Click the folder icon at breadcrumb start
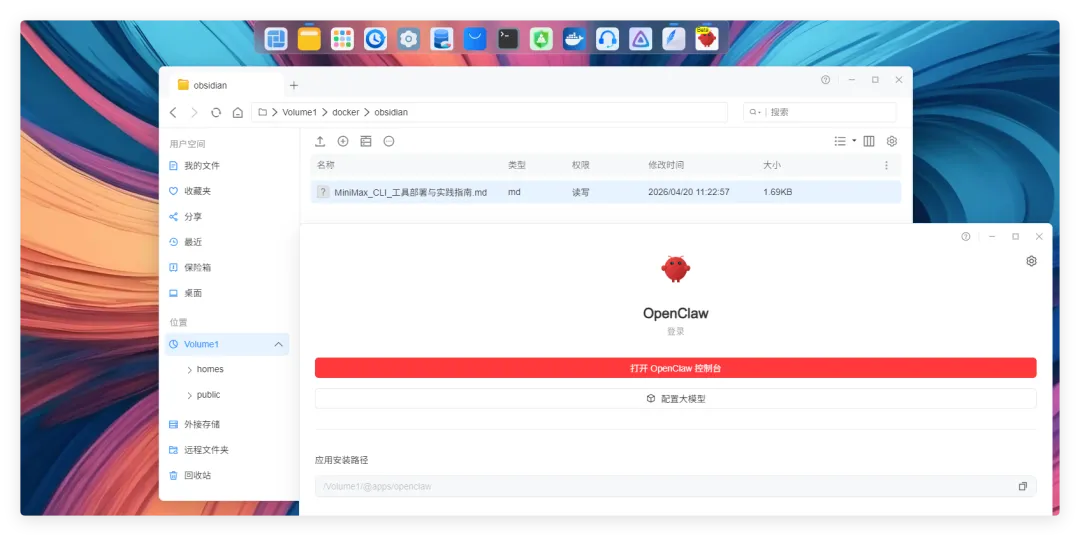 tap(262, 112)
